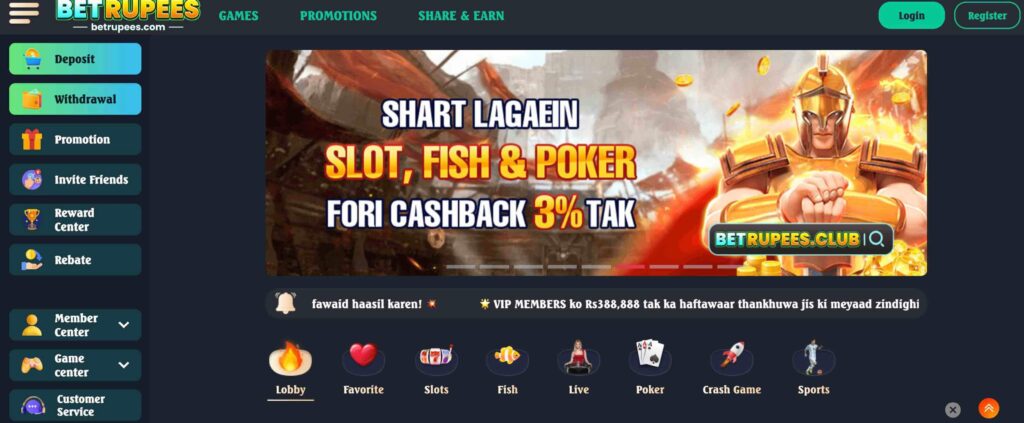Screen dimensions: 1024x423
Task: Click the Register button
Action: (x=987, y=16)
